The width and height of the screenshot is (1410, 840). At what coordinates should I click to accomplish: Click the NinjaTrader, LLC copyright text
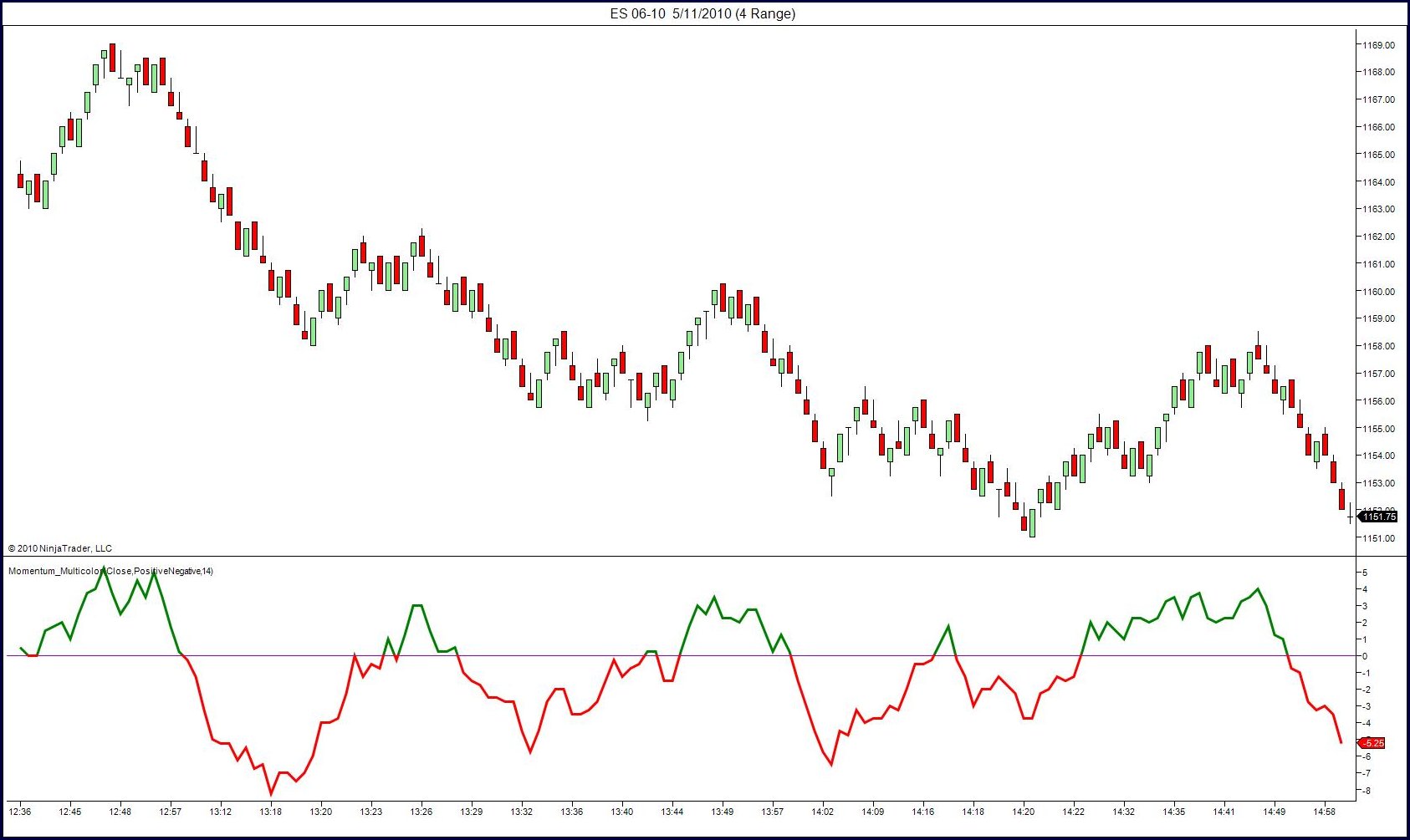pos(60,548)
